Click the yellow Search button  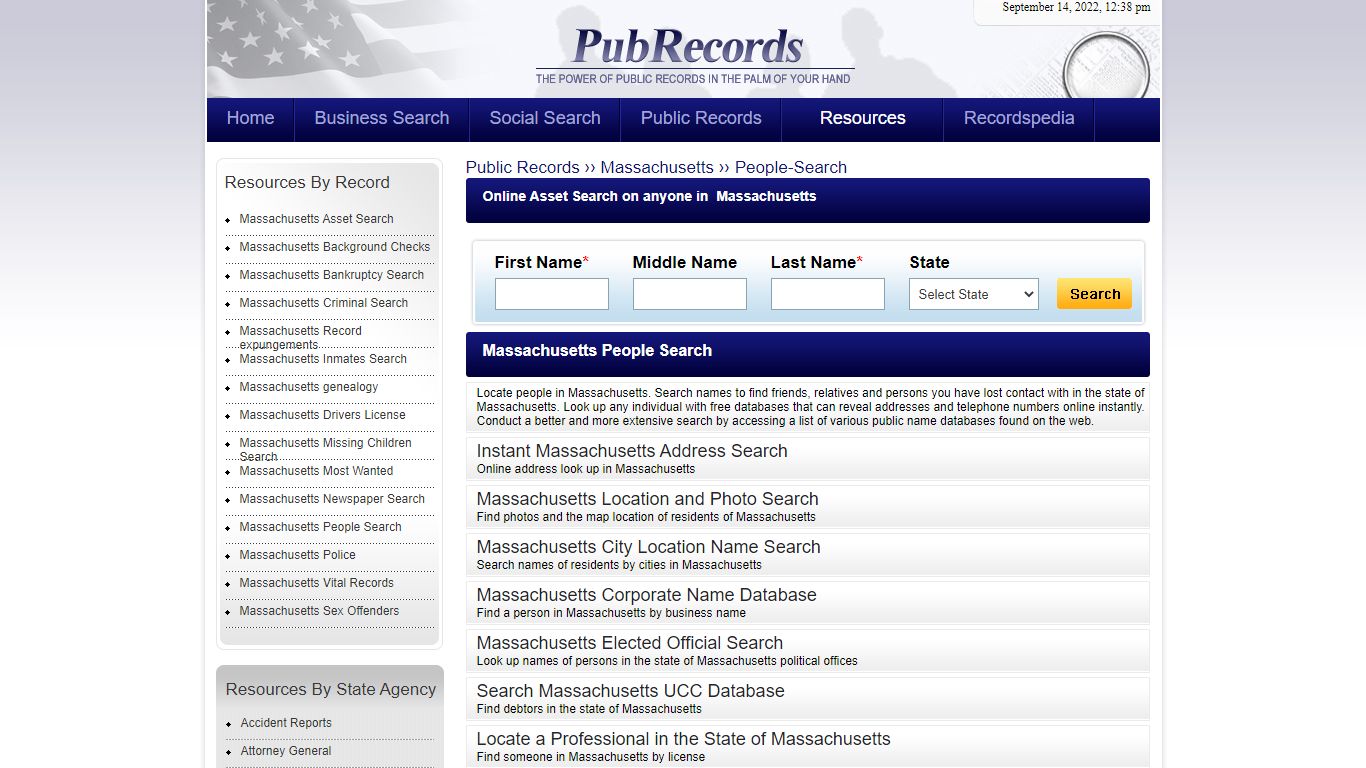1095,294
